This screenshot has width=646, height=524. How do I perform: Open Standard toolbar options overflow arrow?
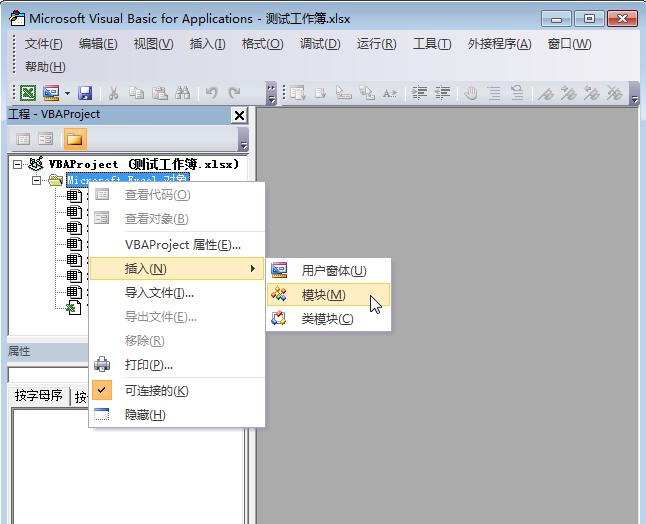[x=271, y=94]
